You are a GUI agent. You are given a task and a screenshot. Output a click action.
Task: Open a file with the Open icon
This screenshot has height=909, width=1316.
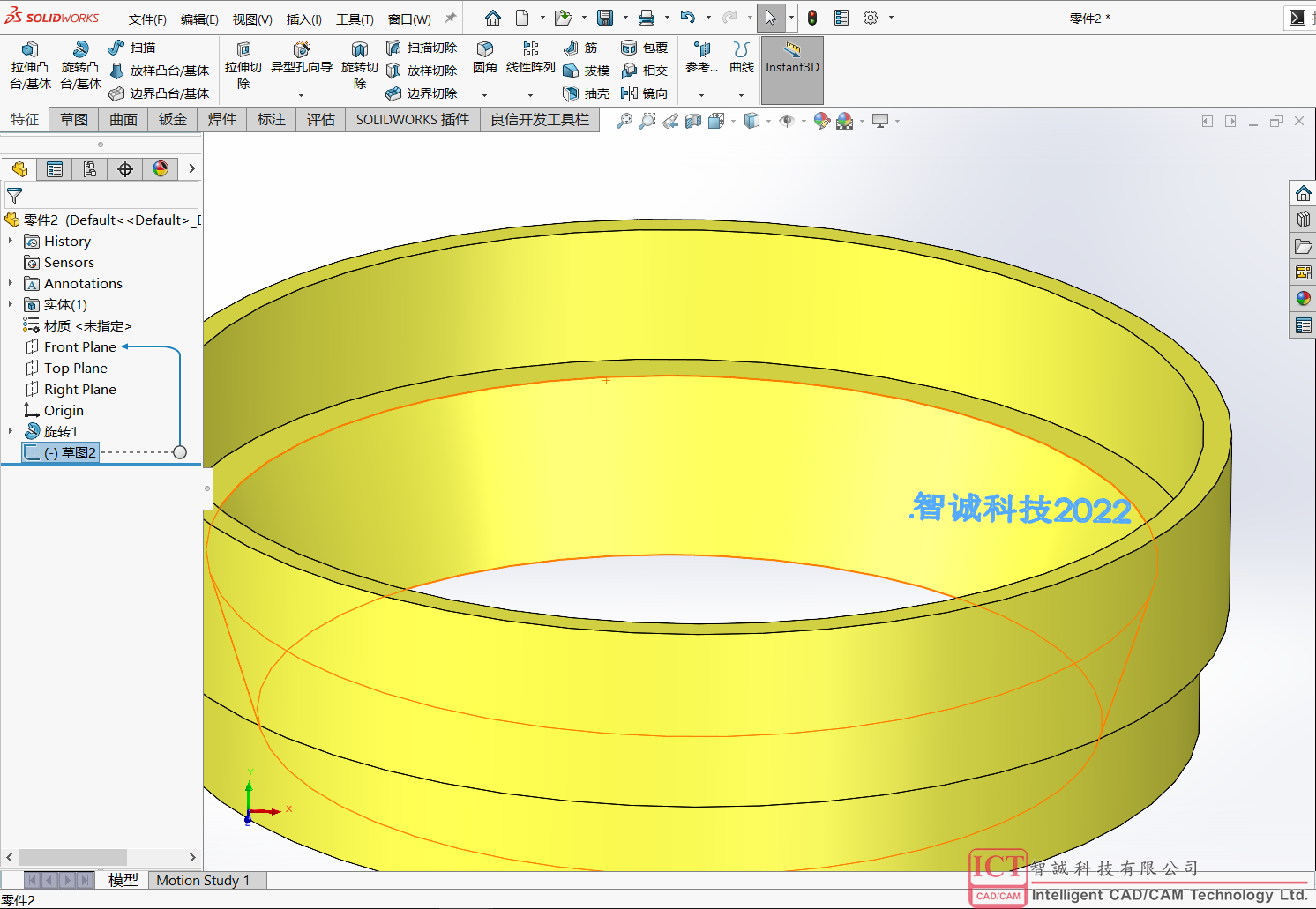[x=563, y=18]
